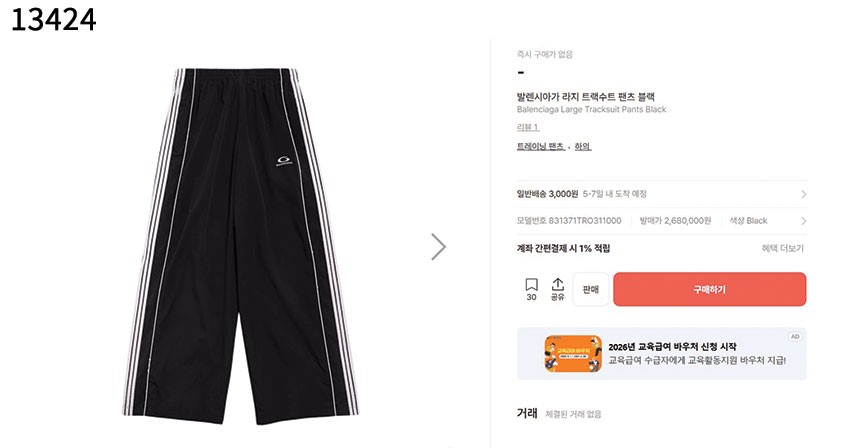Open the 리뷰 1 reviews link
Viewport: 860px width, 448px height.
point(528,127)
